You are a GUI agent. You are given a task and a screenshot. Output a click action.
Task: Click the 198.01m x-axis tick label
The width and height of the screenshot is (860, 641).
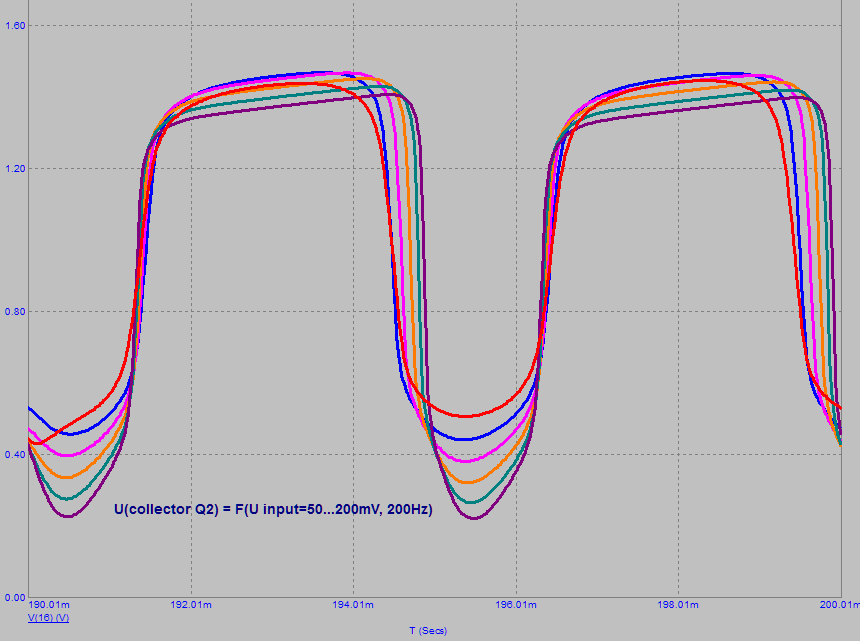click(678, 605)
